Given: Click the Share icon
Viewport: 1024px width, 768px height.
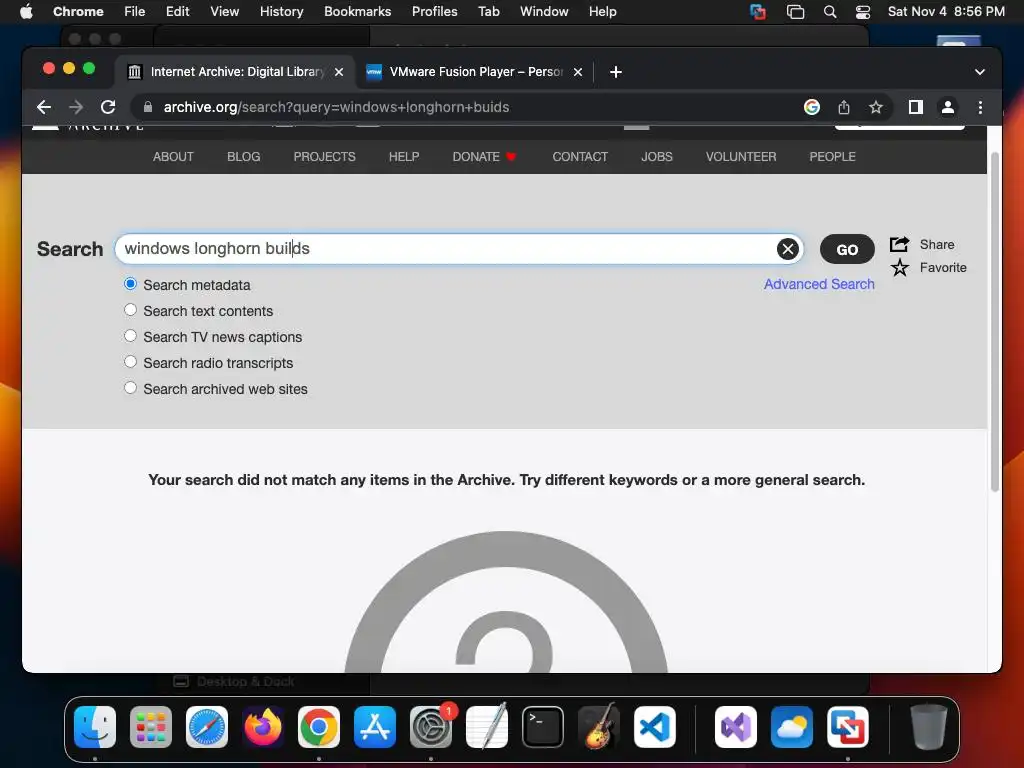Looking at the screenshot, I should 899,244.
